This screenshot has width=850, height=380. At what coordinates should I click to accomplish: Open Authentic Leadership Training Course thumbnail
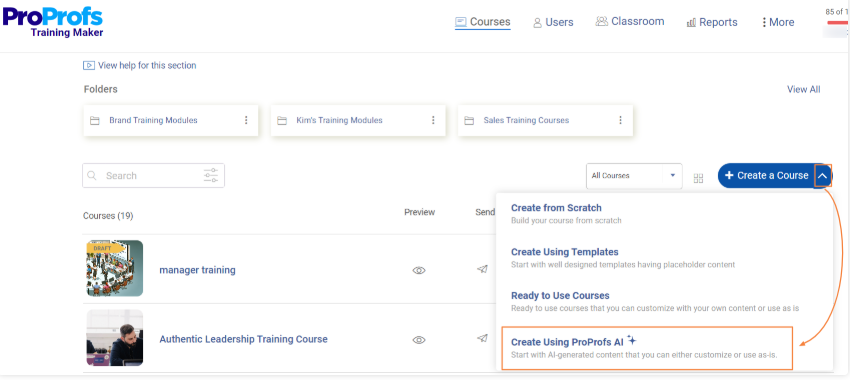pos(114,338)
